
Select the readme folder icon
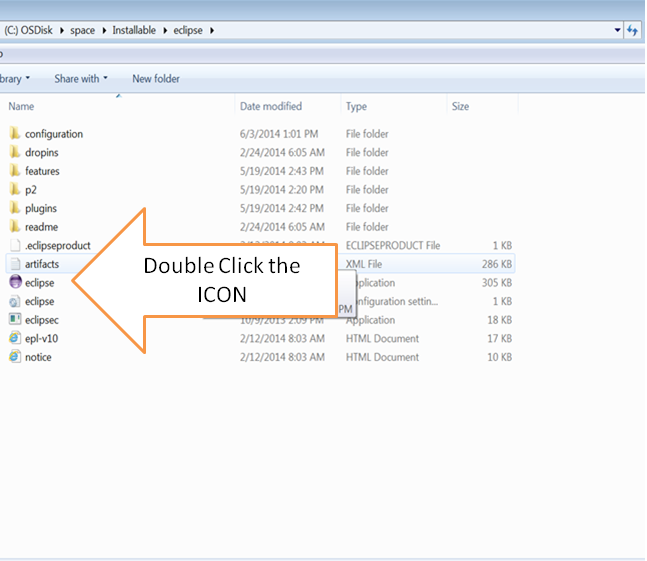14,226
